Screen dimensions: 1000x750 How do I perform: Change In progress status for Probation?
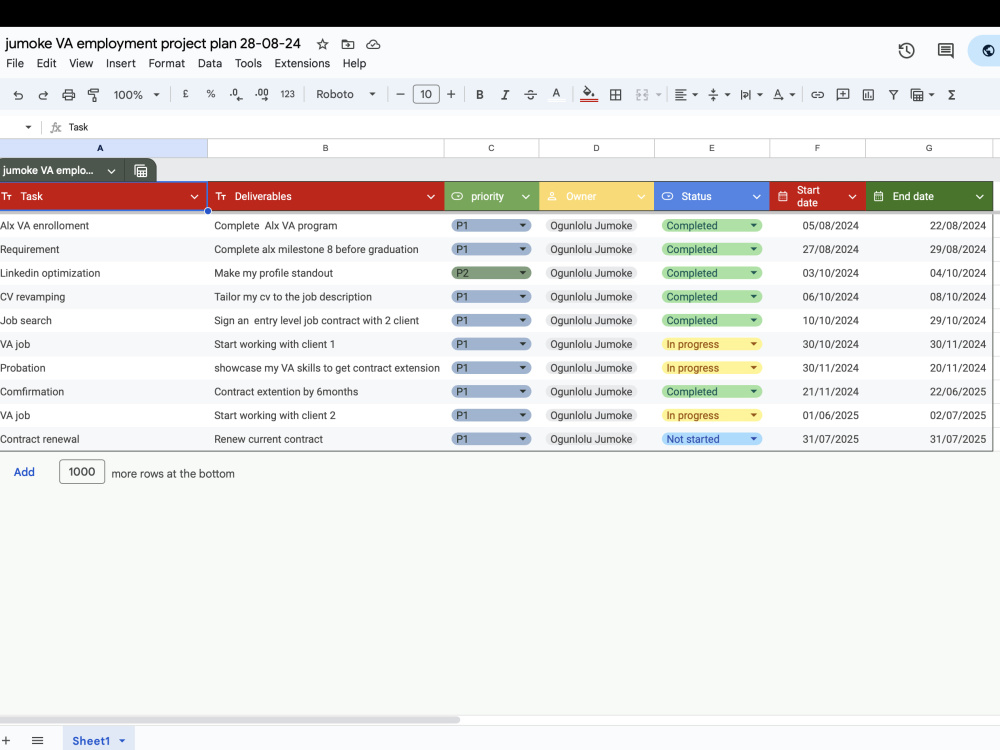(711, 368)
